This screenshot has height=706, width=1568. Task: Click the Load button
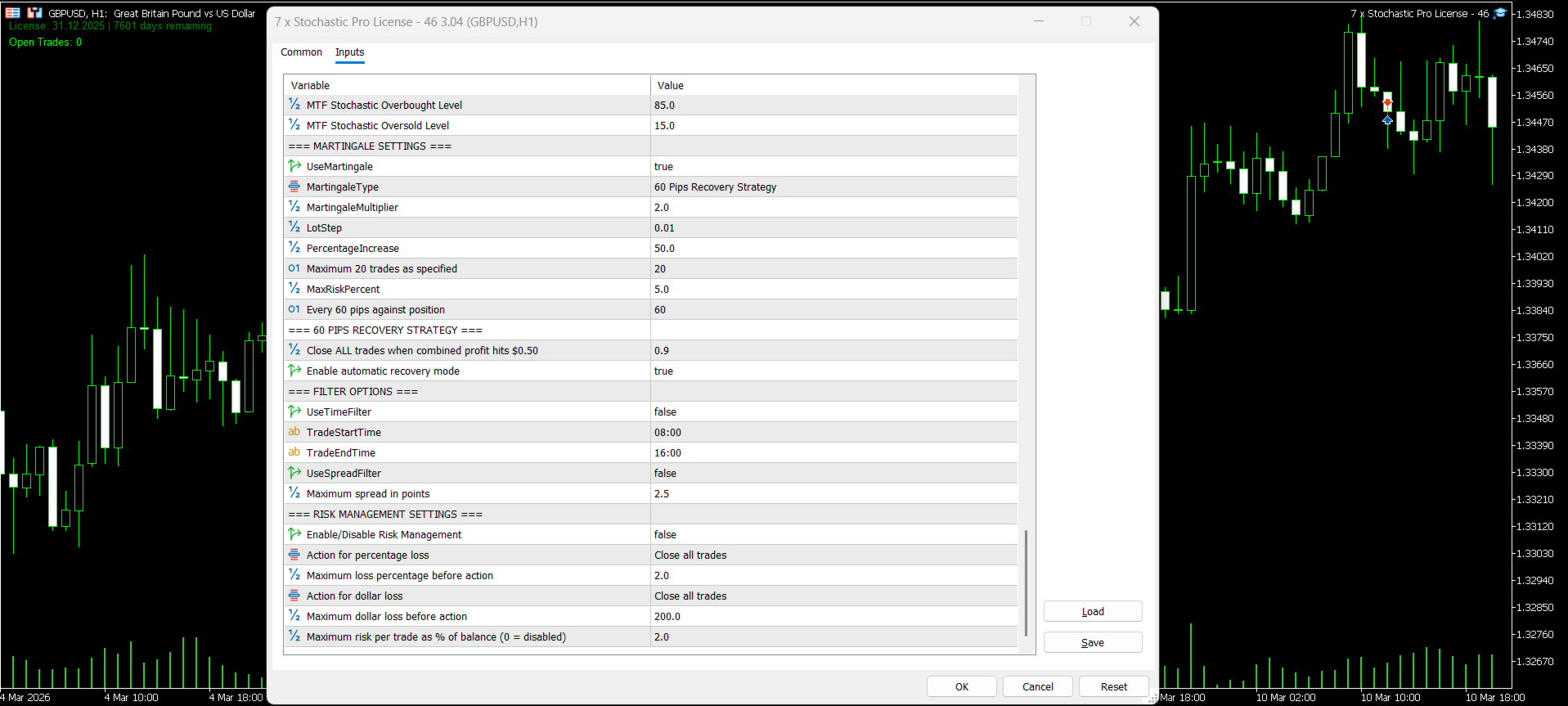pyautogui.click(x=1093, y=611)
